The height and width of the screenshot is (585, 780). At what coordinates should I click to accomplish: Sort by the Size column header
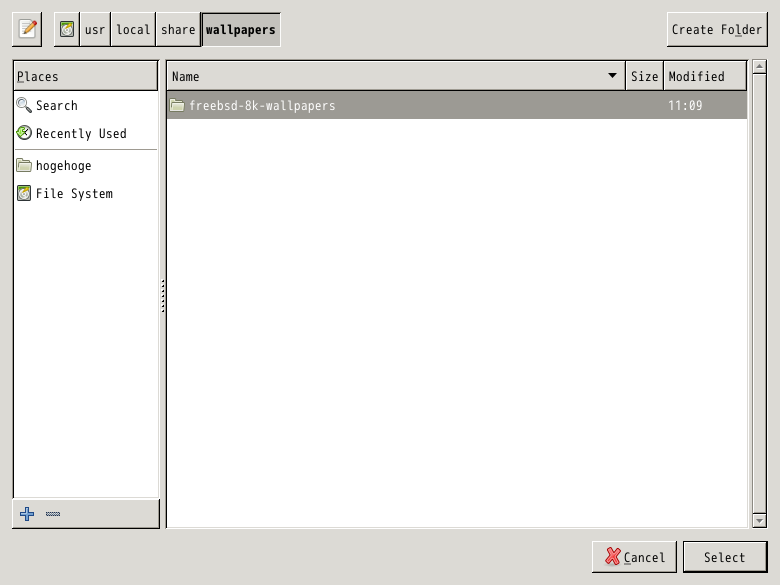[x=644, y=76]
